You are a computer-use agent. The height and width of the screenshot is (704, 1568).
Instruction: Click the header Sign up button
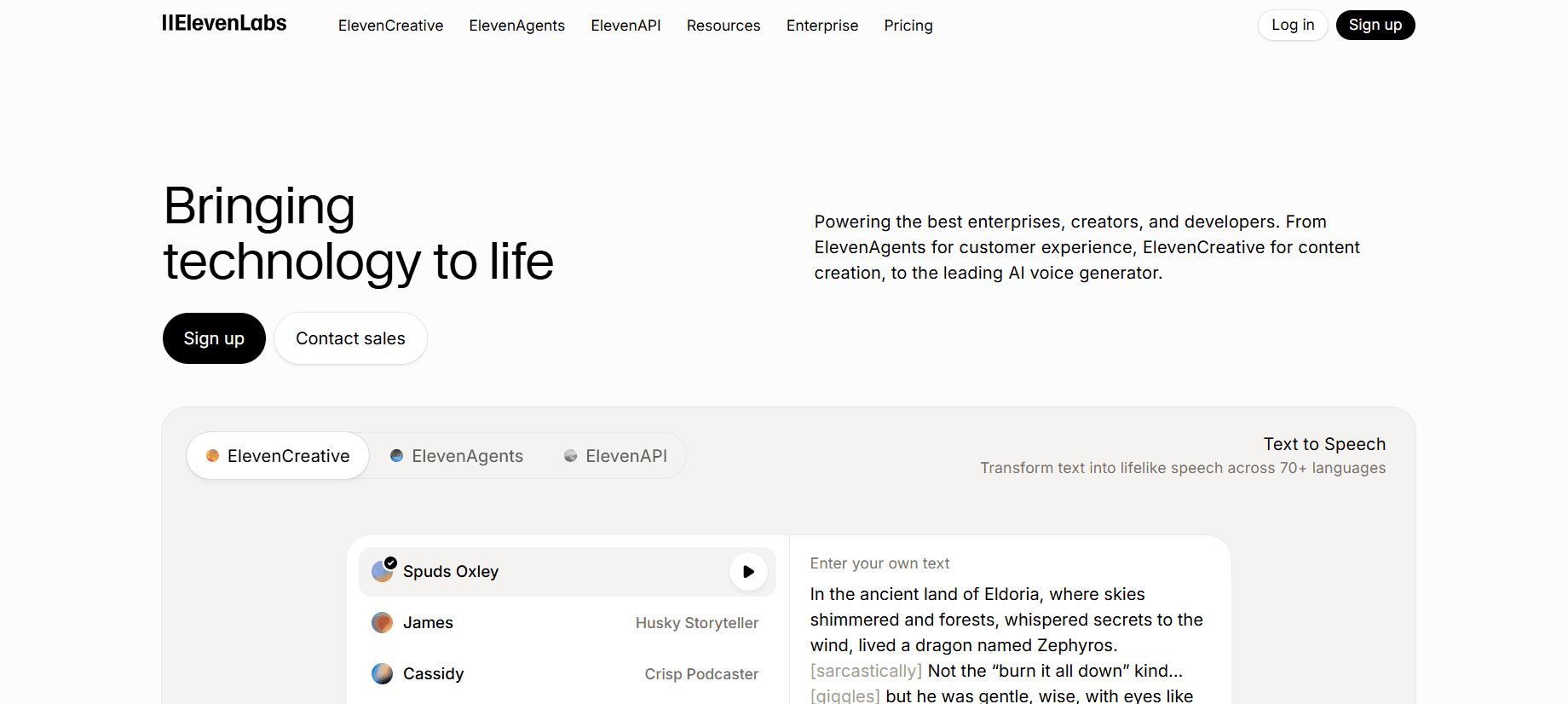1375,25
